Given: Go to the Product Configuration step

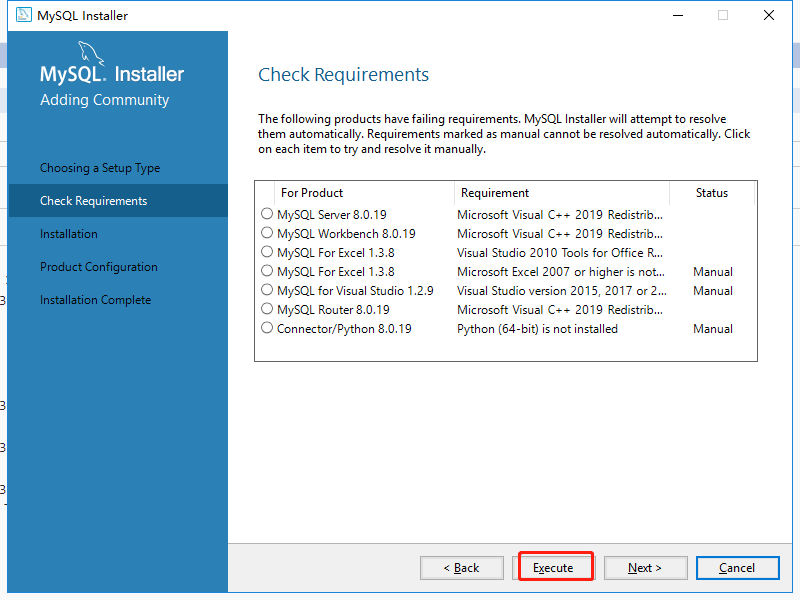Looking at the screenshot, I should [x=99, y=267].
